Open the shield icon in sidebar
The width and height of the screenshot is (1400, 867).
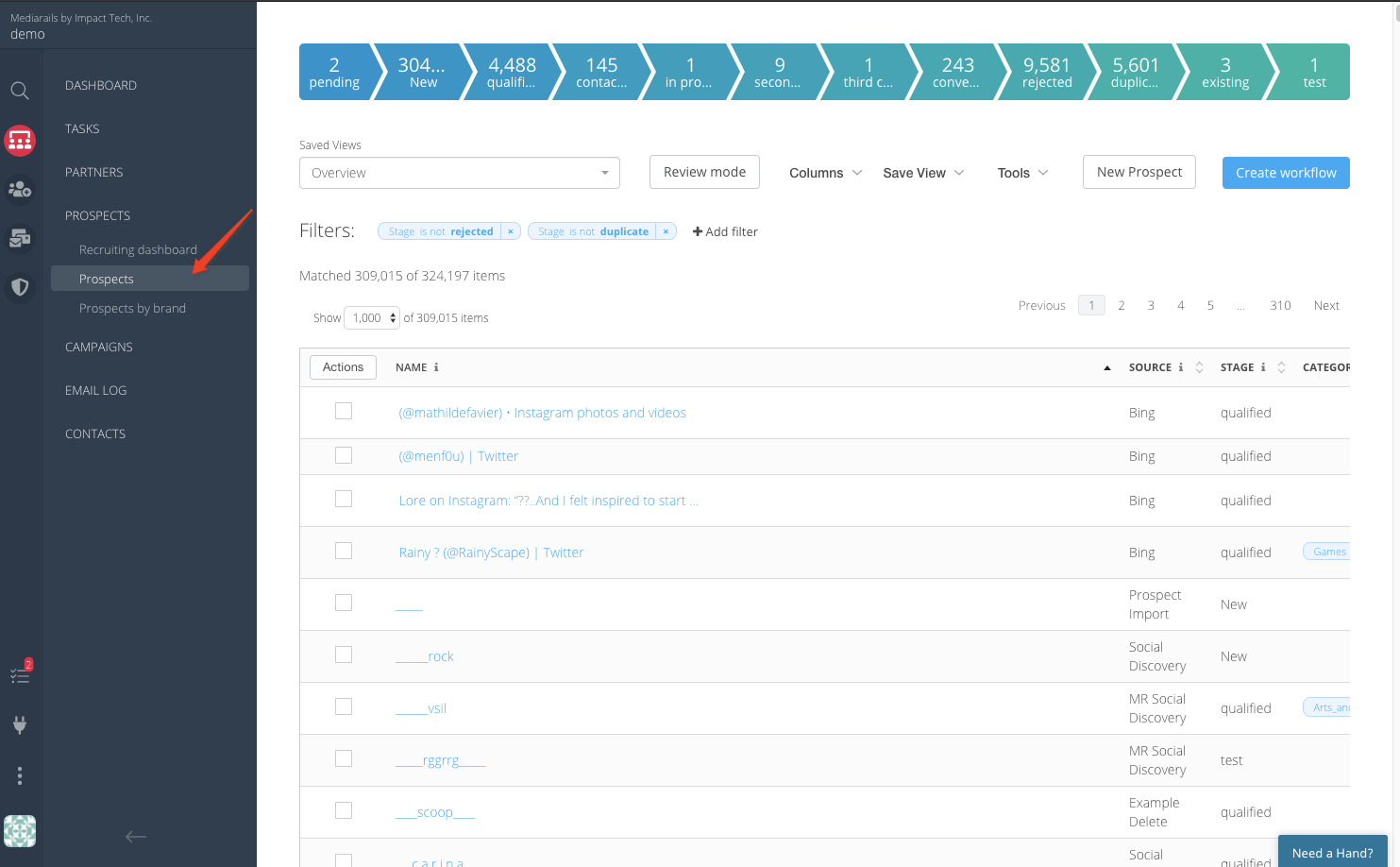pos(20,287)
